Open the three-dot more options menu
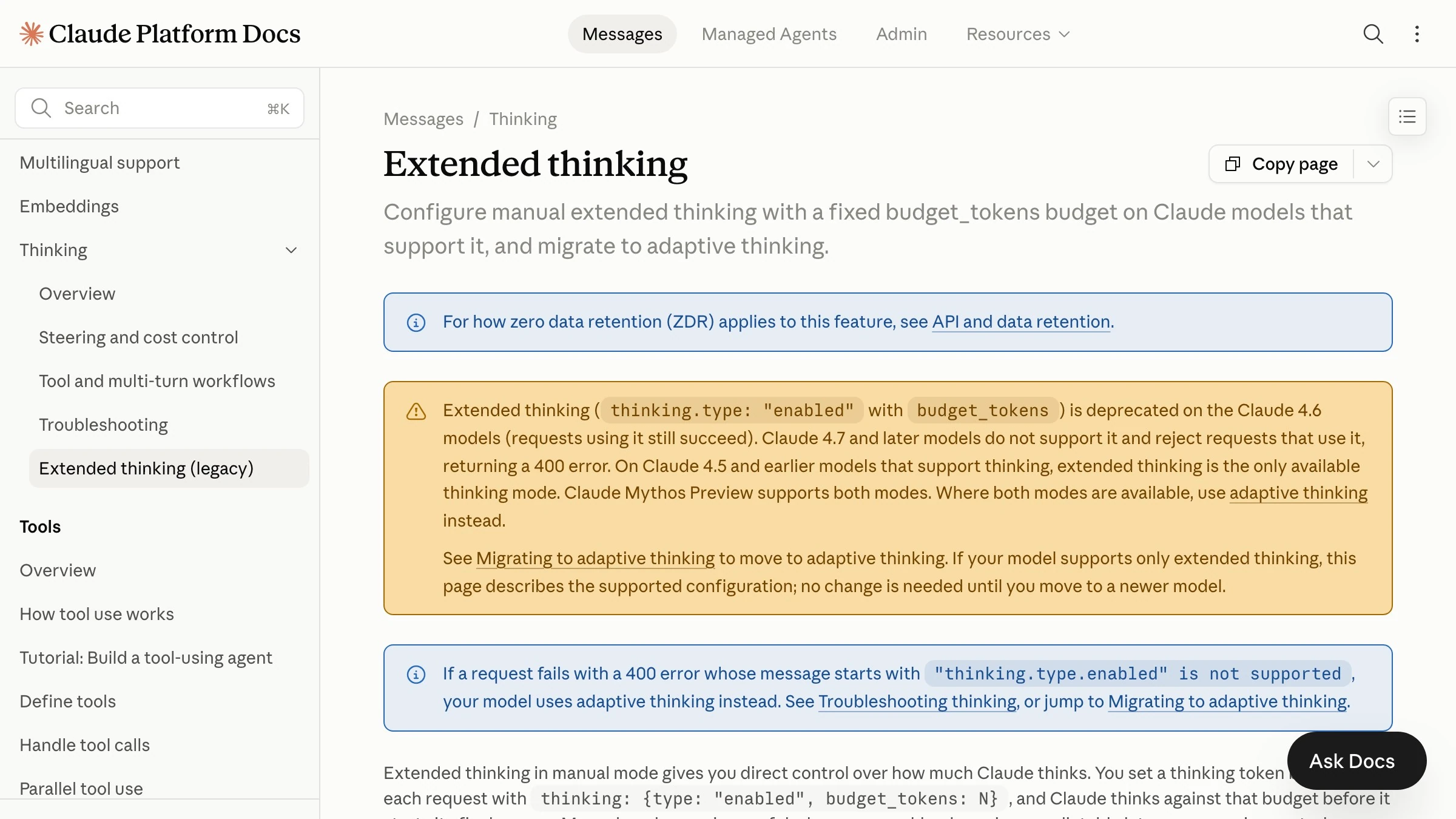 [x=1417, y=34]
